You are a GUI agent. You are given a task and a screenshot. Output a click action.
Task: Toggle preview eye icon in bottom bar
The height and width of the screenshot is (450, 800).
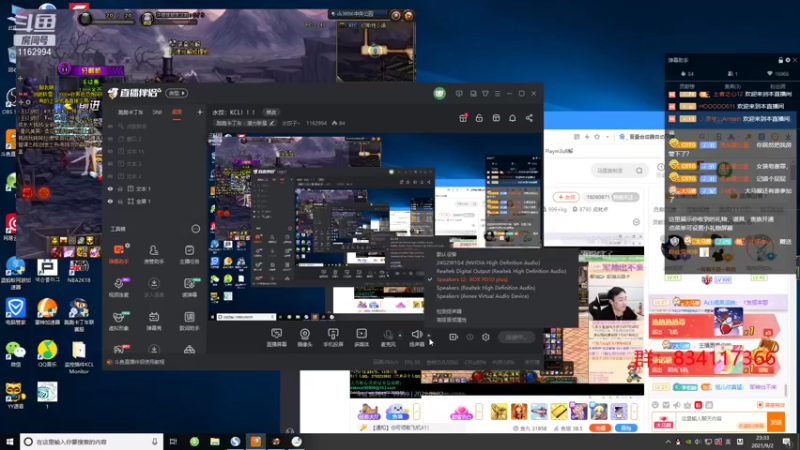tap(470, 337)
